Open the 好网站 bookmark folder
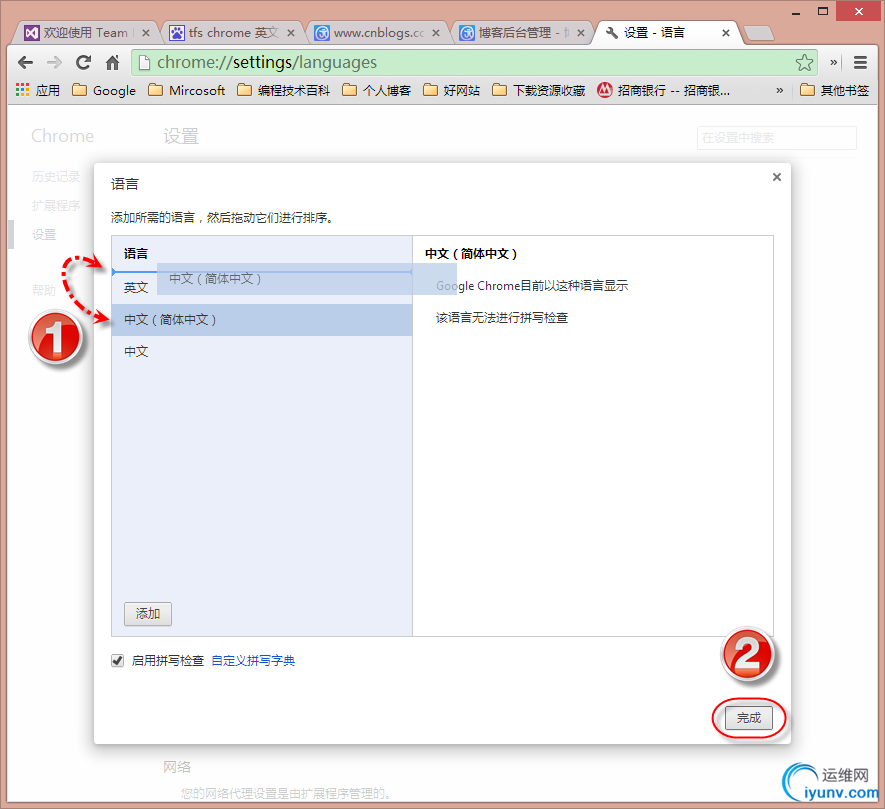 pos(451,90)
